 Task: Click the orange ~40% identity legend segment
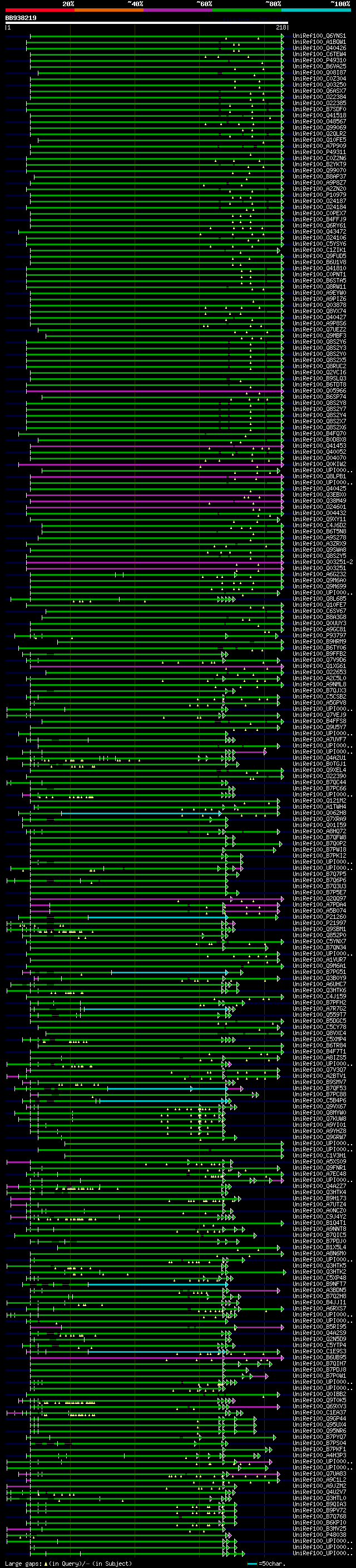(109, 10)
